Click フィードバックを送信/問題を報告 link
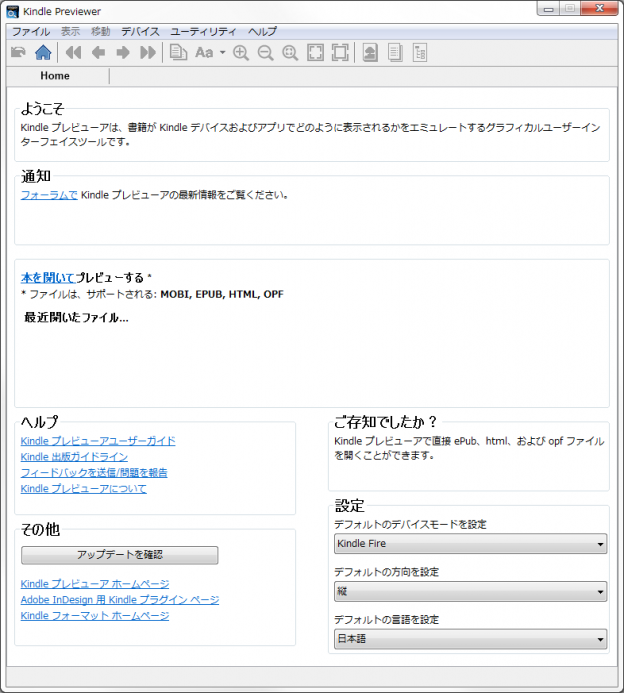 click(x=94, y=472)
